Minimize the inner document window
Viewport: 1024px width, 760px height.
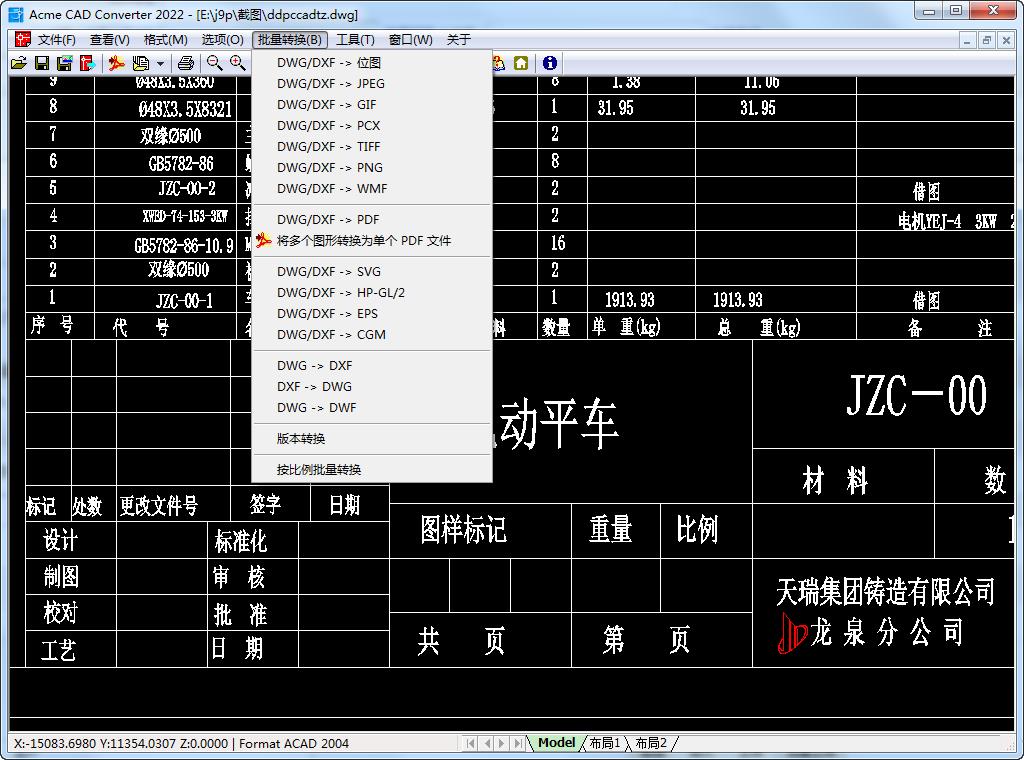967,40
